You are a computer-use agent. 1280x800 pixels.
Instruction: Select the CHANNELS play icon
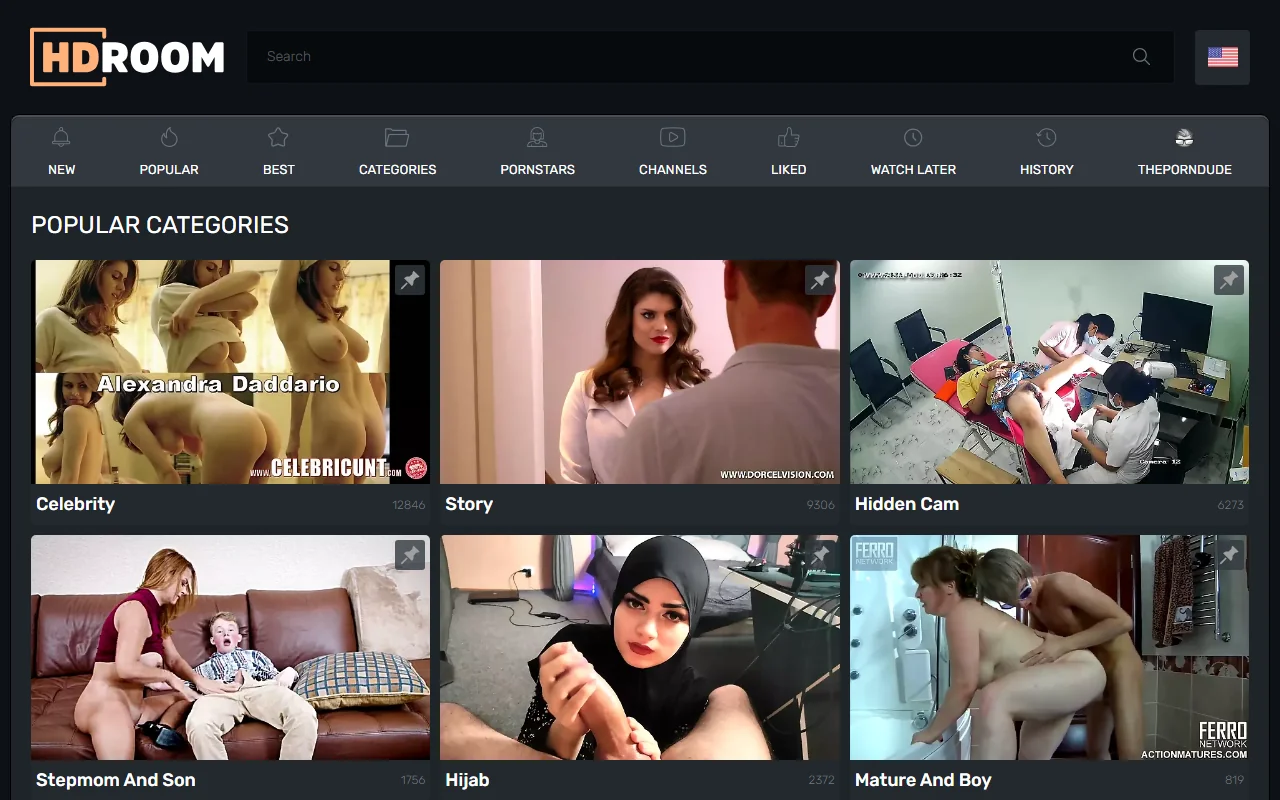[673, 137]
